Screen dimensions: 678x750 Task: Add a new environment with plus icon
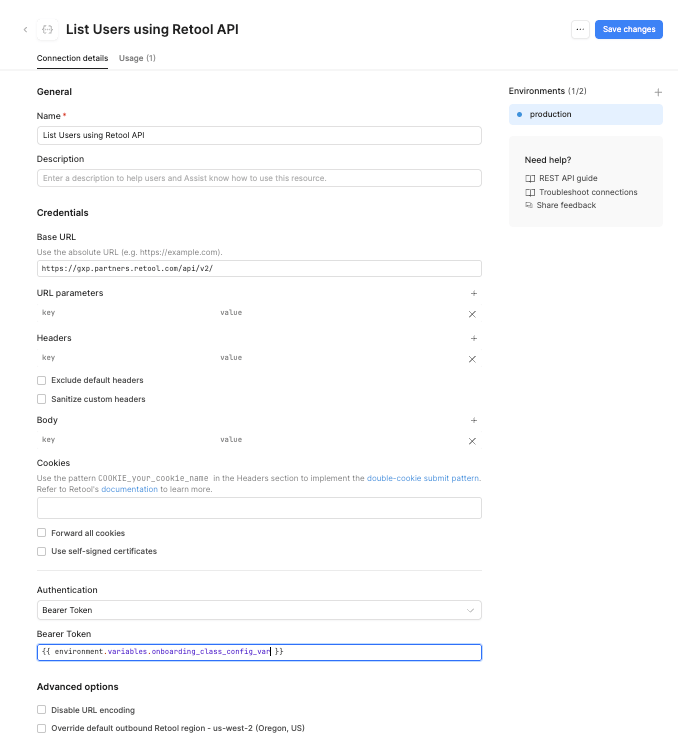[x=658, y=92]
